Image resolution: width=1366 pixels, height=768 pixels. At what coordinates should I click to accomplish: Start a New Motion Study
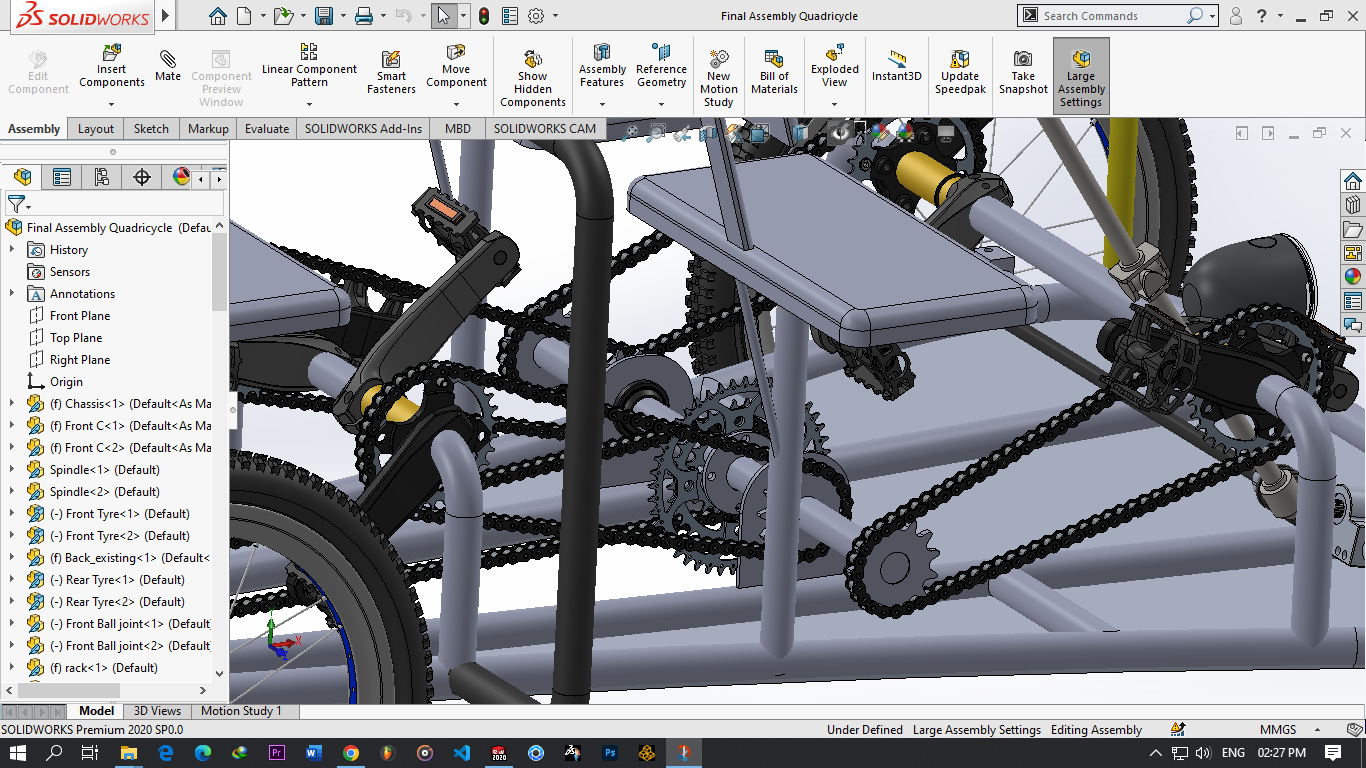pyautogui.click(x=718, y=79)
